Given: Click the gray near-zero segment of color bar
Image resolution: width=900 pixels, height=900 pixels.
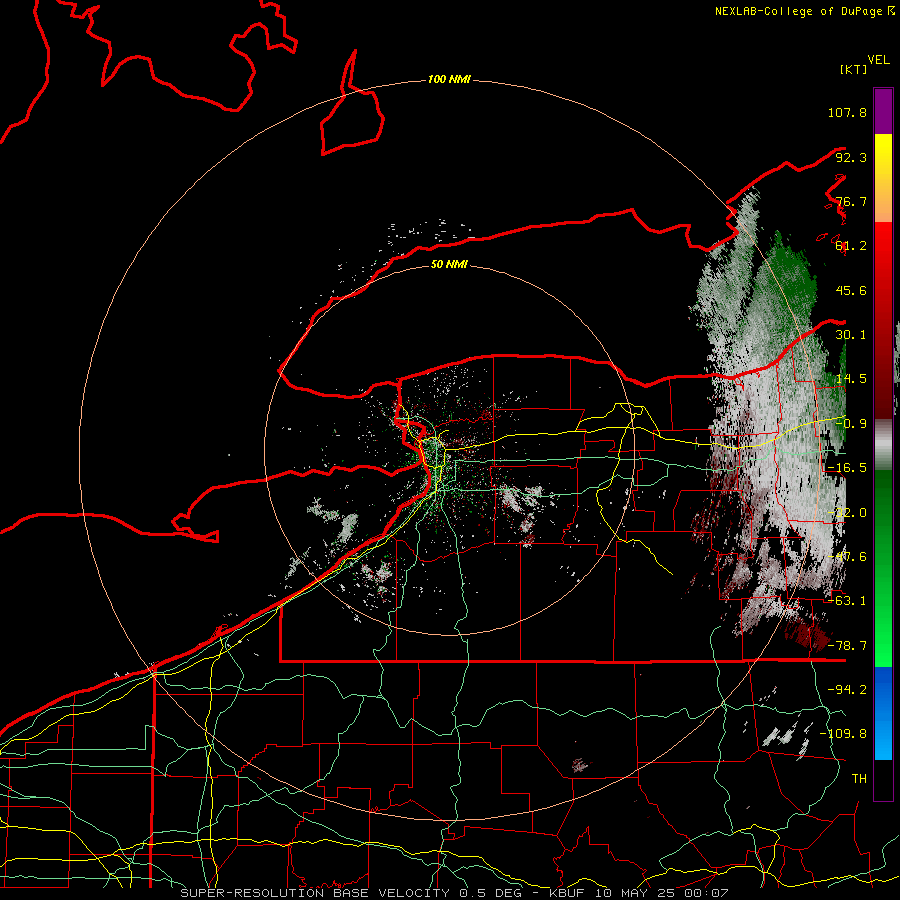Looking at the screenshot, I should (x=883, y=445).
